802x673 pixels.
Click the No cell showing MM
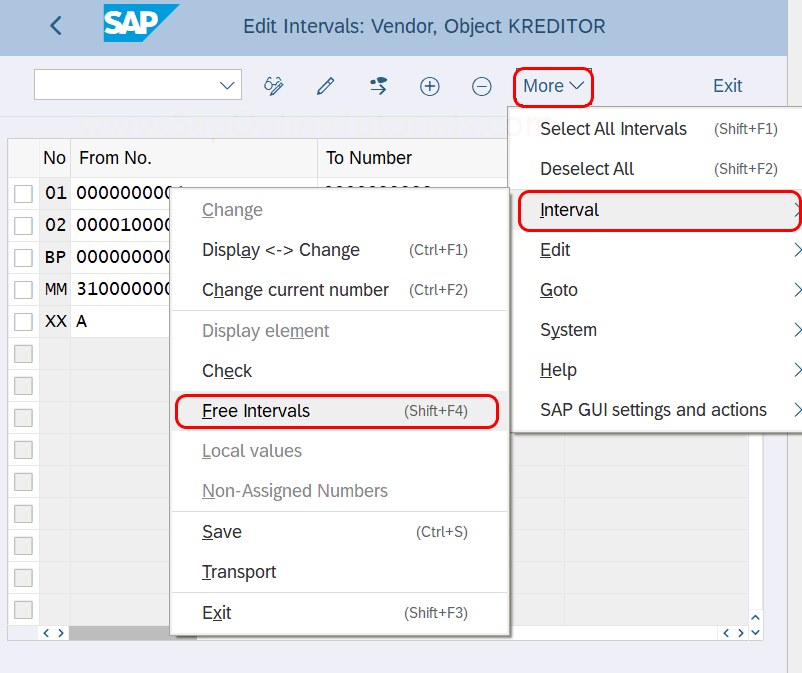(55, 289)
